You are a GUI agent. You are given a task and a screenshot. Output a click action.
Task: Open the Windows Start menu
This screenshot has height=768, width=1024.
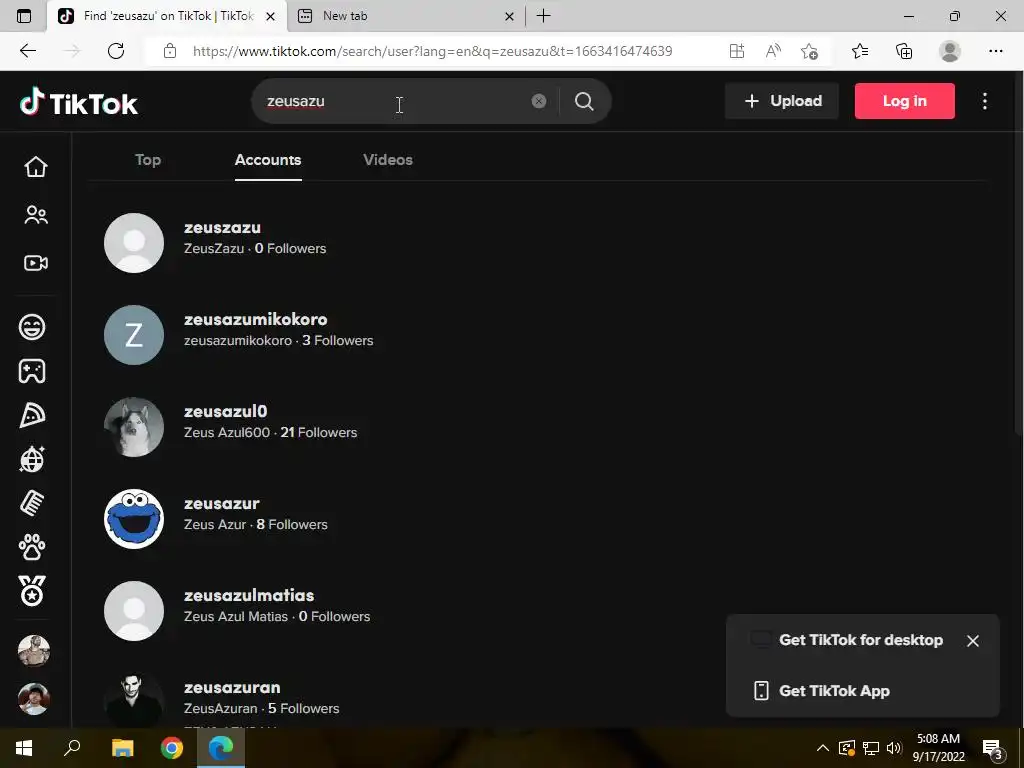24,748
